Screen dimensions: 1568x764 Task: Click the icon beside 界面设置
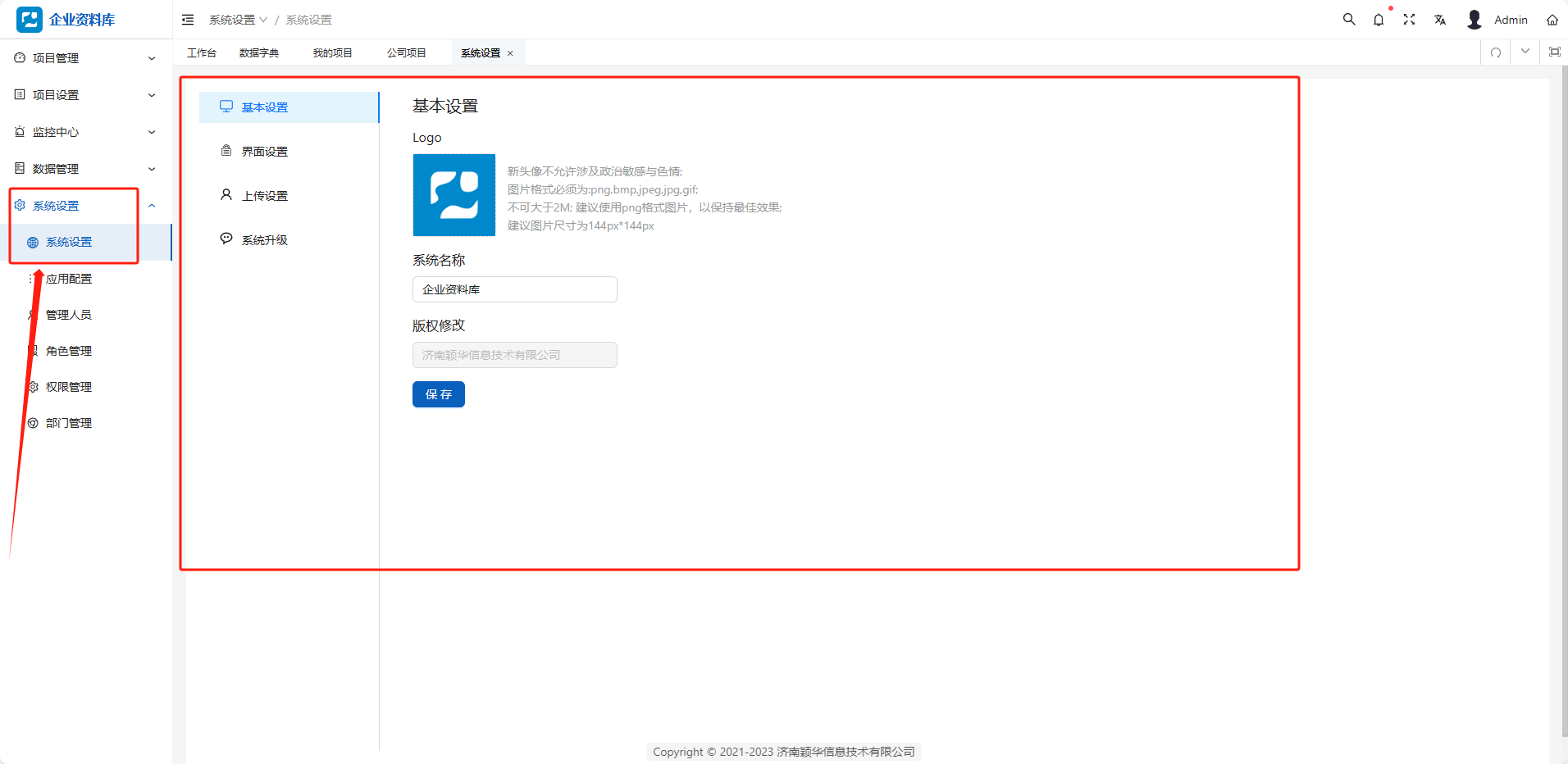tap(226, 151)
